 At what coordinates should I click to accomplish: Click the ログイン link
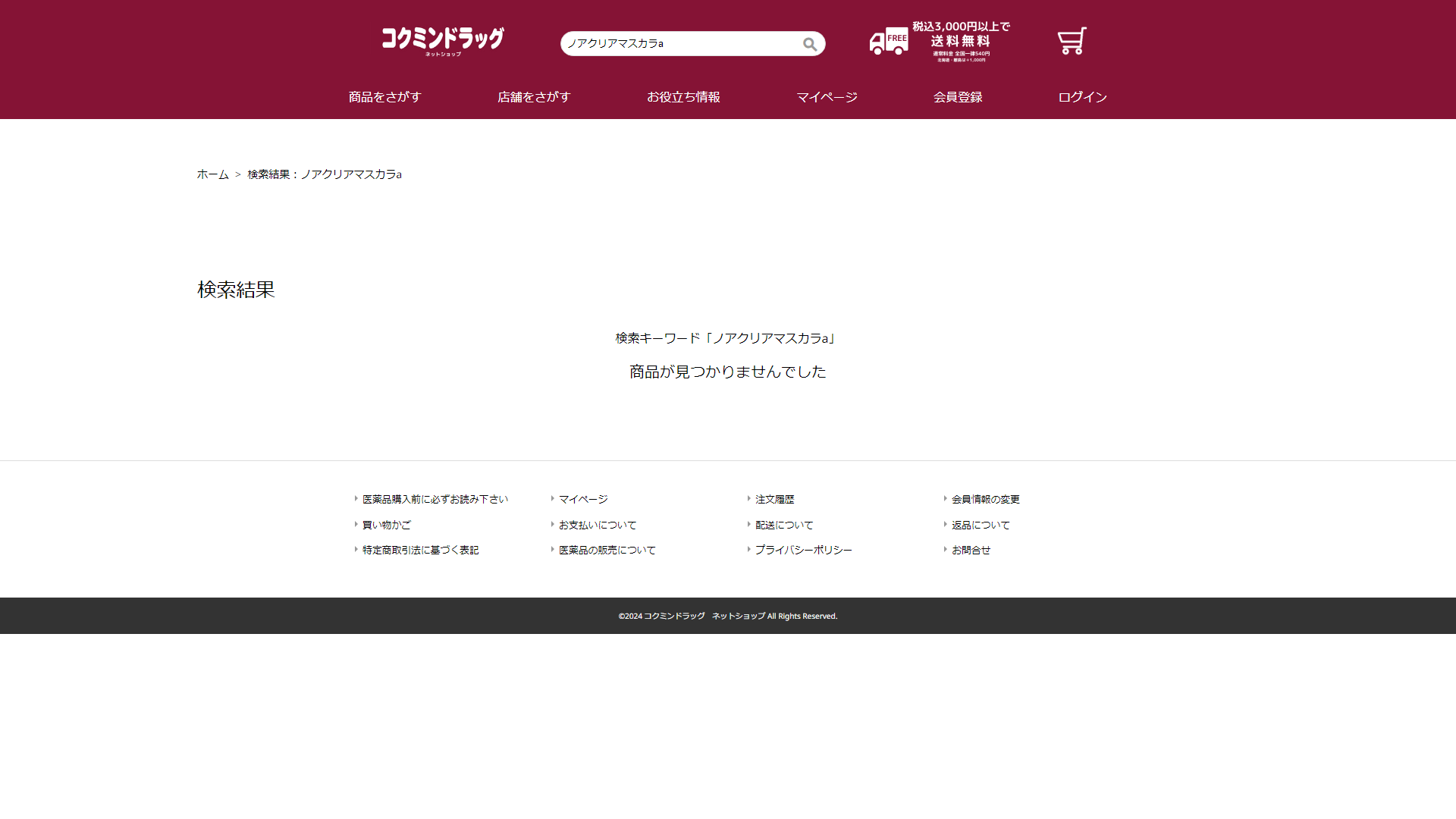(1082, 97)
